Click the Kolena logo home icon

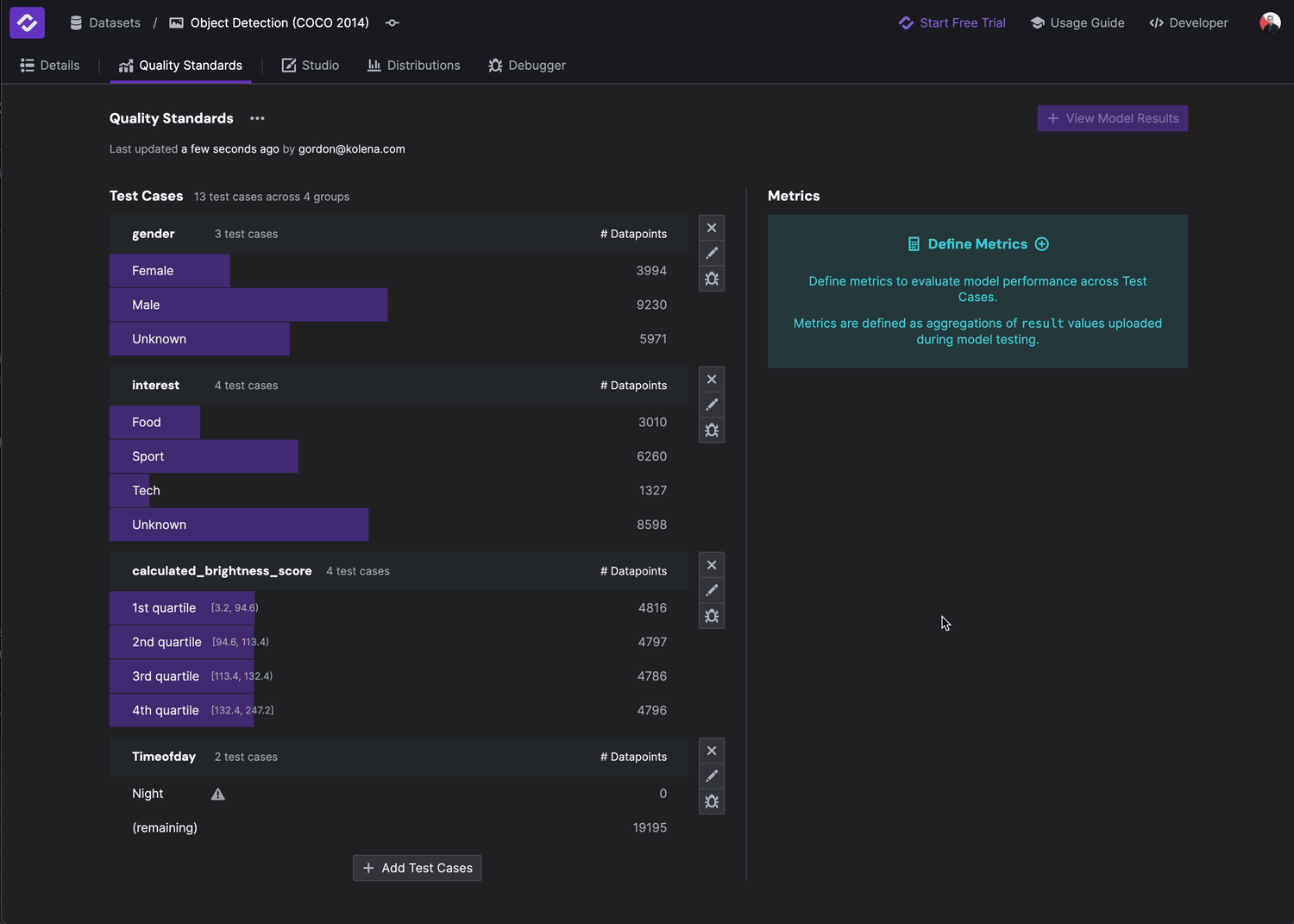tap(27, 23)
